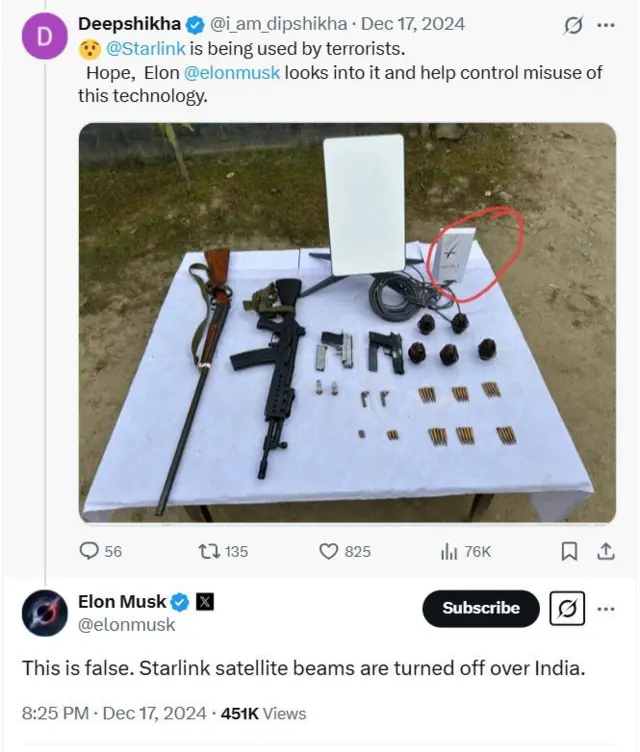View analytics via the 76K views icon
This screenshot has height=752, width=640.
pyautogui.click(x=448, y=551)
